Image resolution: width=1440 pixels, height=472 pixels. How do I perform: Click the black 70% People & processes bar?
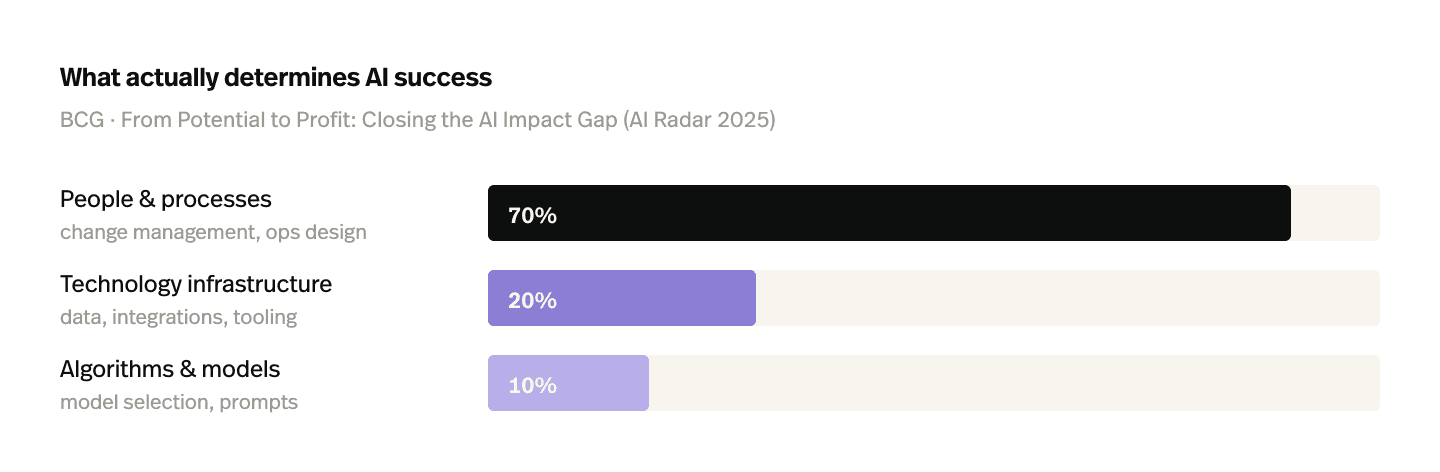889,213
